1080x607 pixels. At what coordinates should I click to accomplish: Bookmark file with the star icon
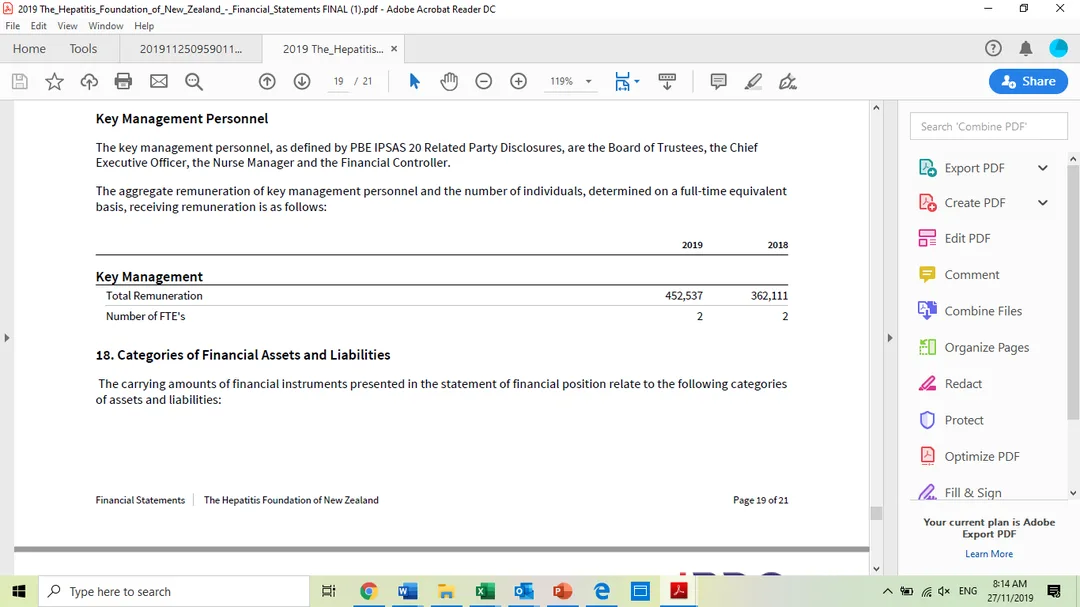pos(54,81)
